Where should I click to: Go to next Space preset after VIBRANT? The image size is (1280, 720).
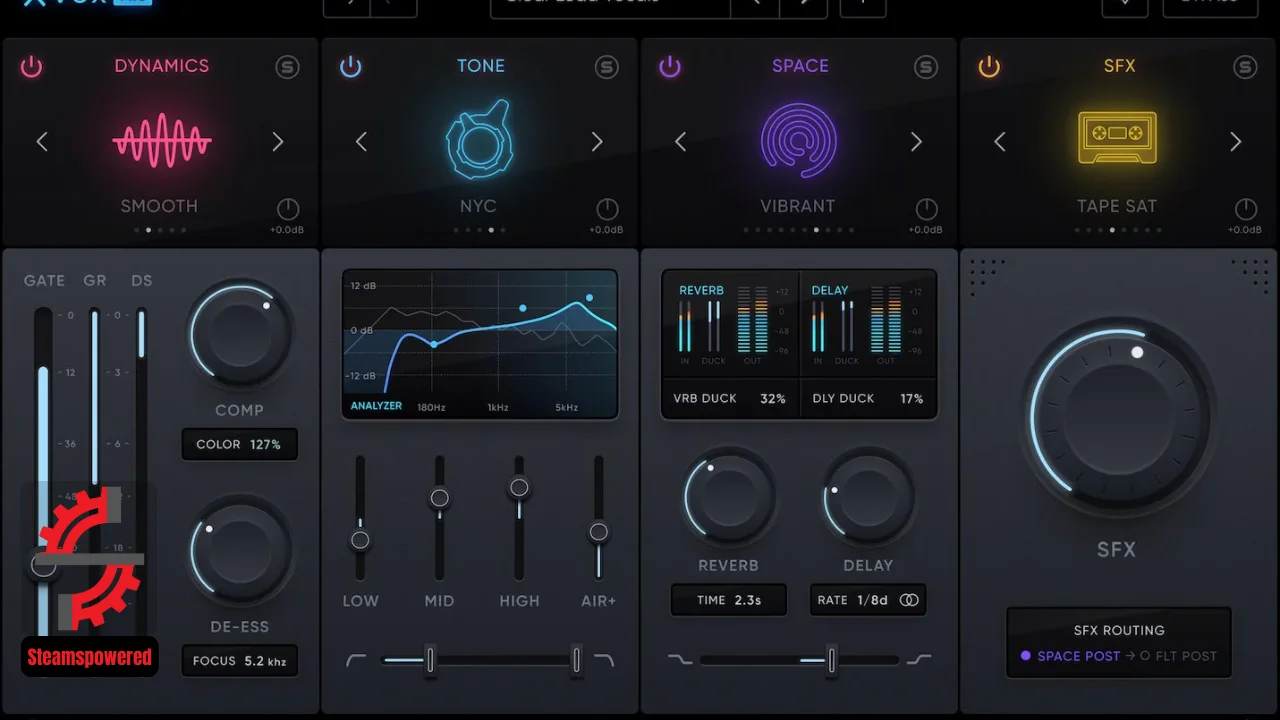coord(916,142)
